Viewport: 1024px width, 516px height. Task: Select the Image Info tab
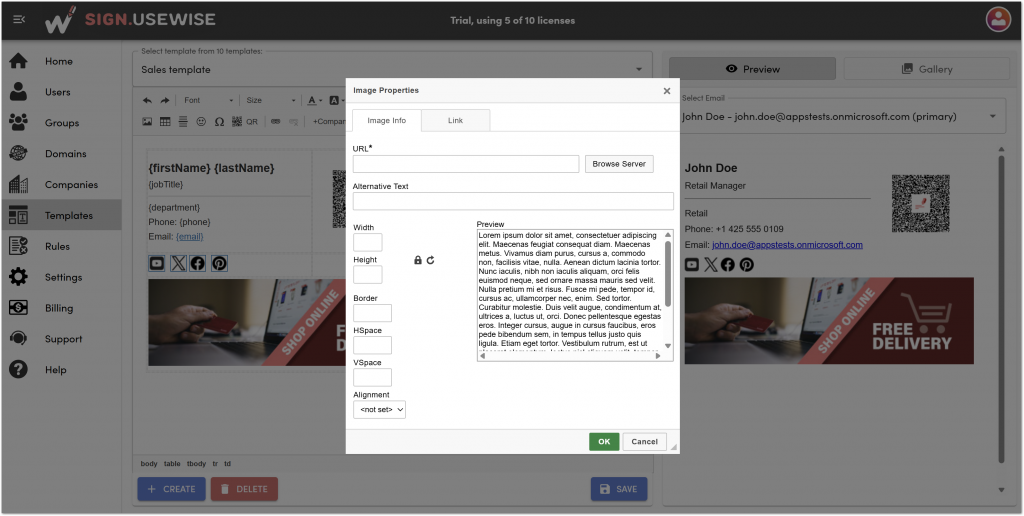pos(386,121)
